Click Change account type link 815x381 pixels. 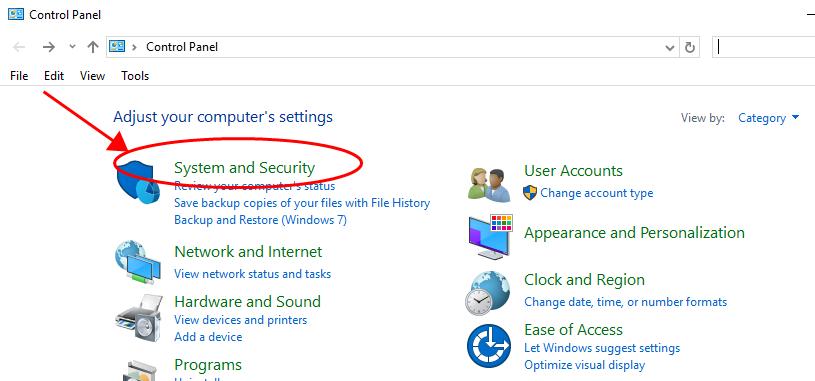[597, 193]
